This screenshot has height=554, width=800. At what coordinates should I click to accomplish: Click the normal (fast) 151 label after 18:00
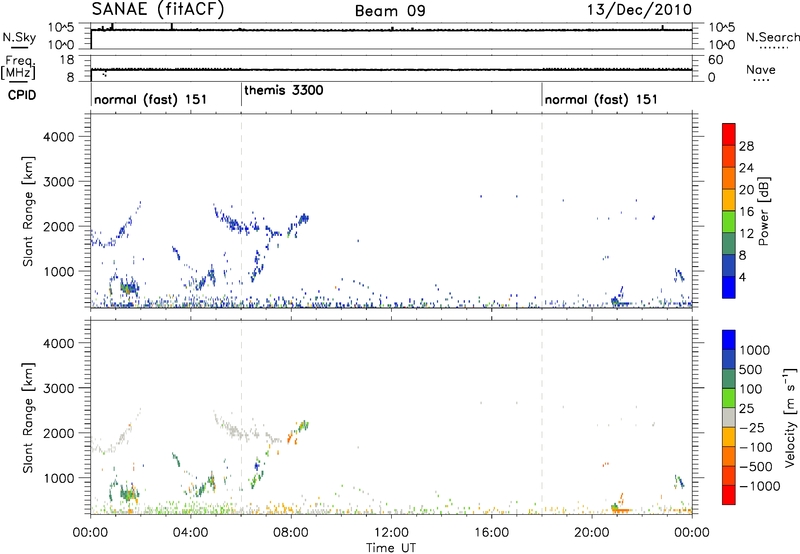click(601, 99)
